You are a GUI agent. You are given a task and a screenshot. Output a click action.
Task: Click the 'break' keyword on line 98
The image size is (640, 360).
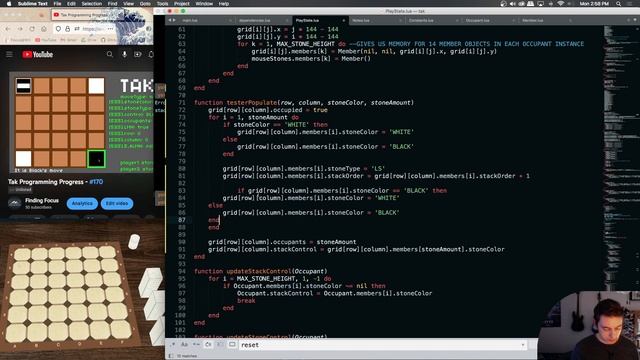click(x=246, y=301)
